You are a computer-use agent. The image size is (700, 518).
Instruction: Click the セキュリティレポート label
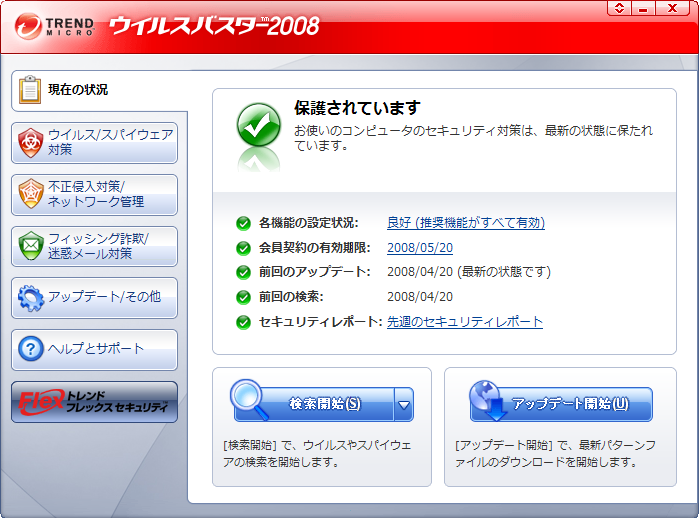click(x=321, y=322)
